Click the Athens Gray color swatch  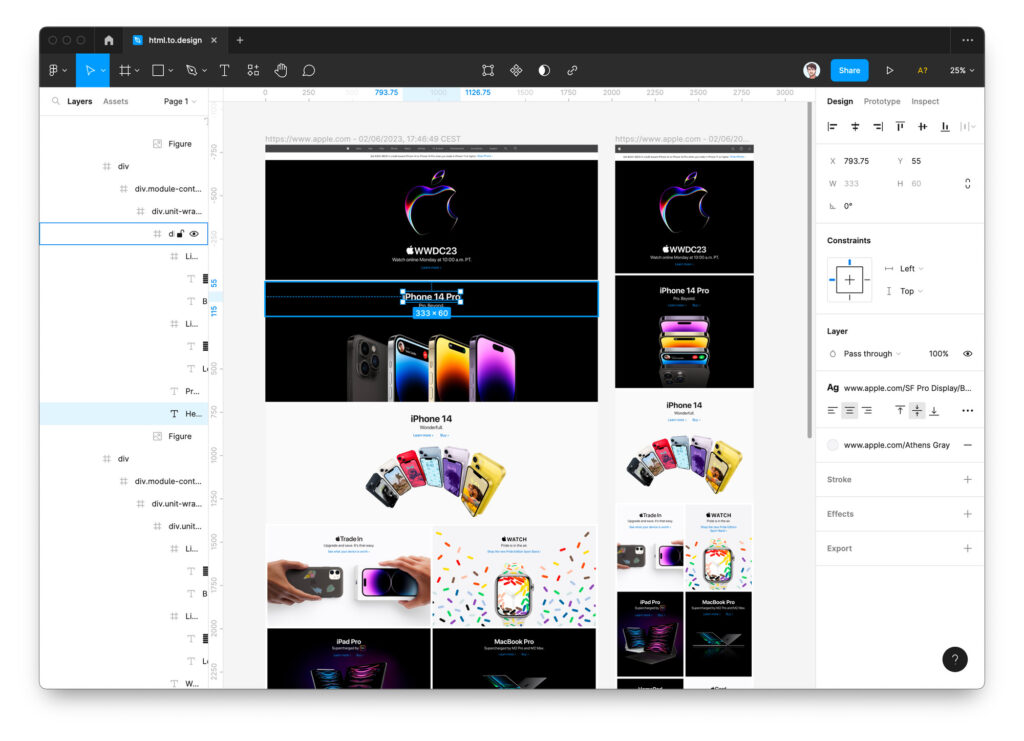click(833, 445)
